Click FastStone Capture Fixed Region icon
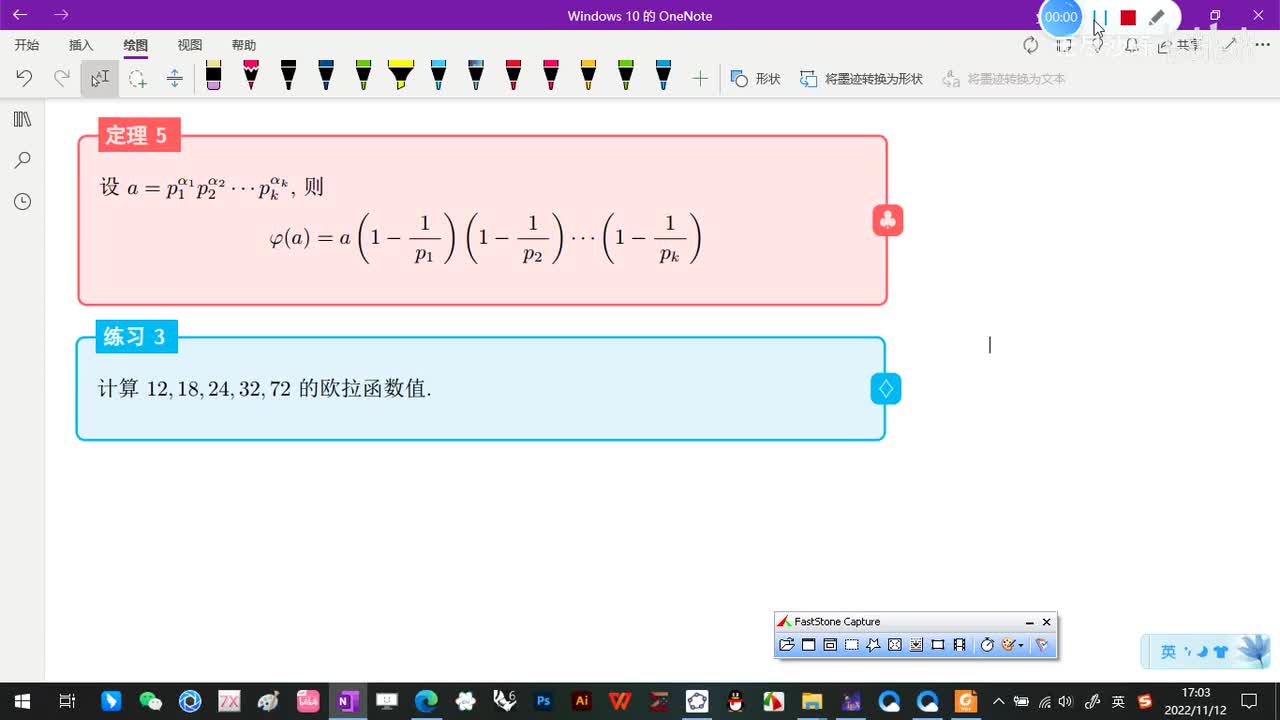This screenshot has height=720, width=1280. [x=938, y=645]
